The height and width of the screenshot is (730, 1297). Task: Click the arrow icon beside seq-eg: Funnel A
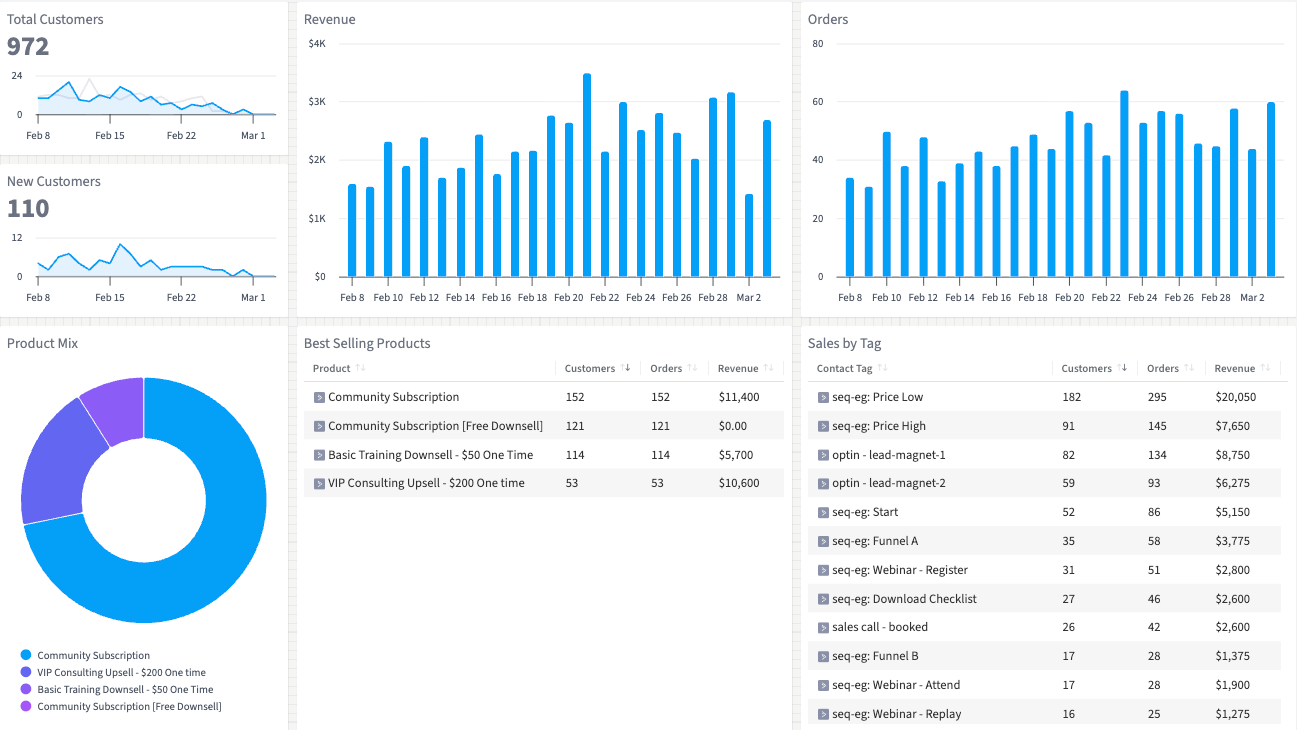(823, 541)
